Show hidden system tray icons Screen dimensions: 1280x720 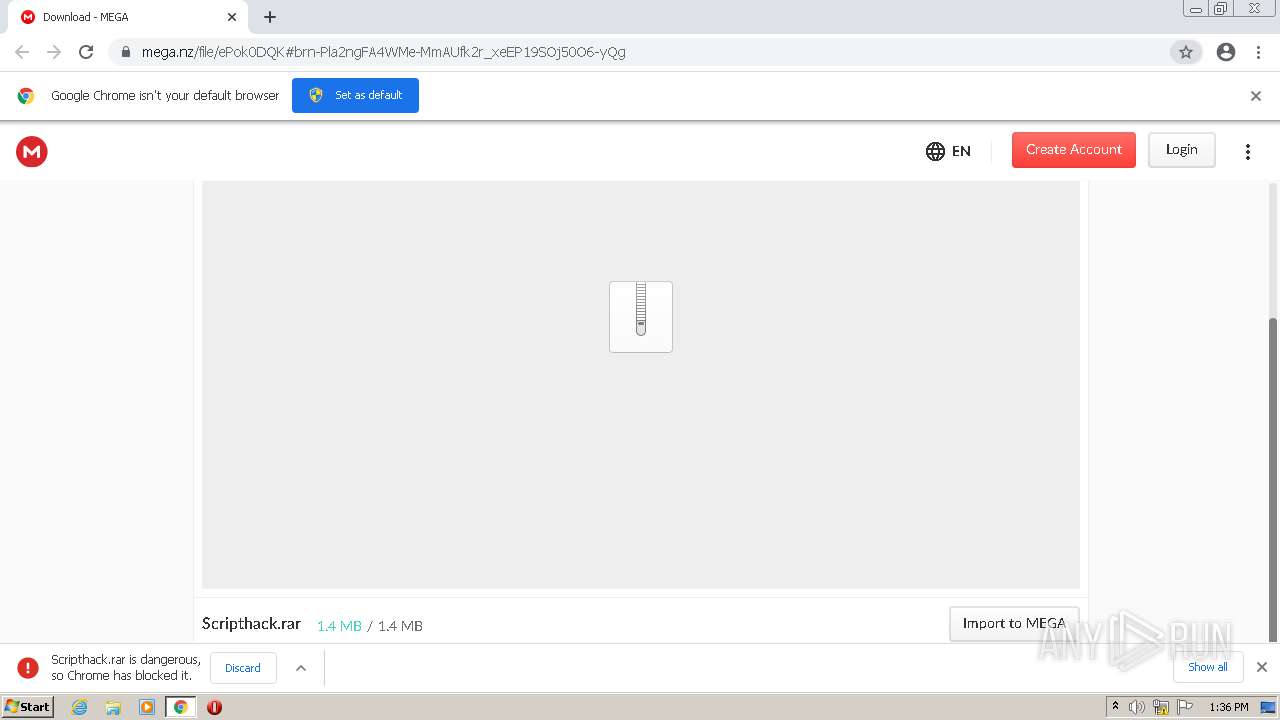(1115, 707)
